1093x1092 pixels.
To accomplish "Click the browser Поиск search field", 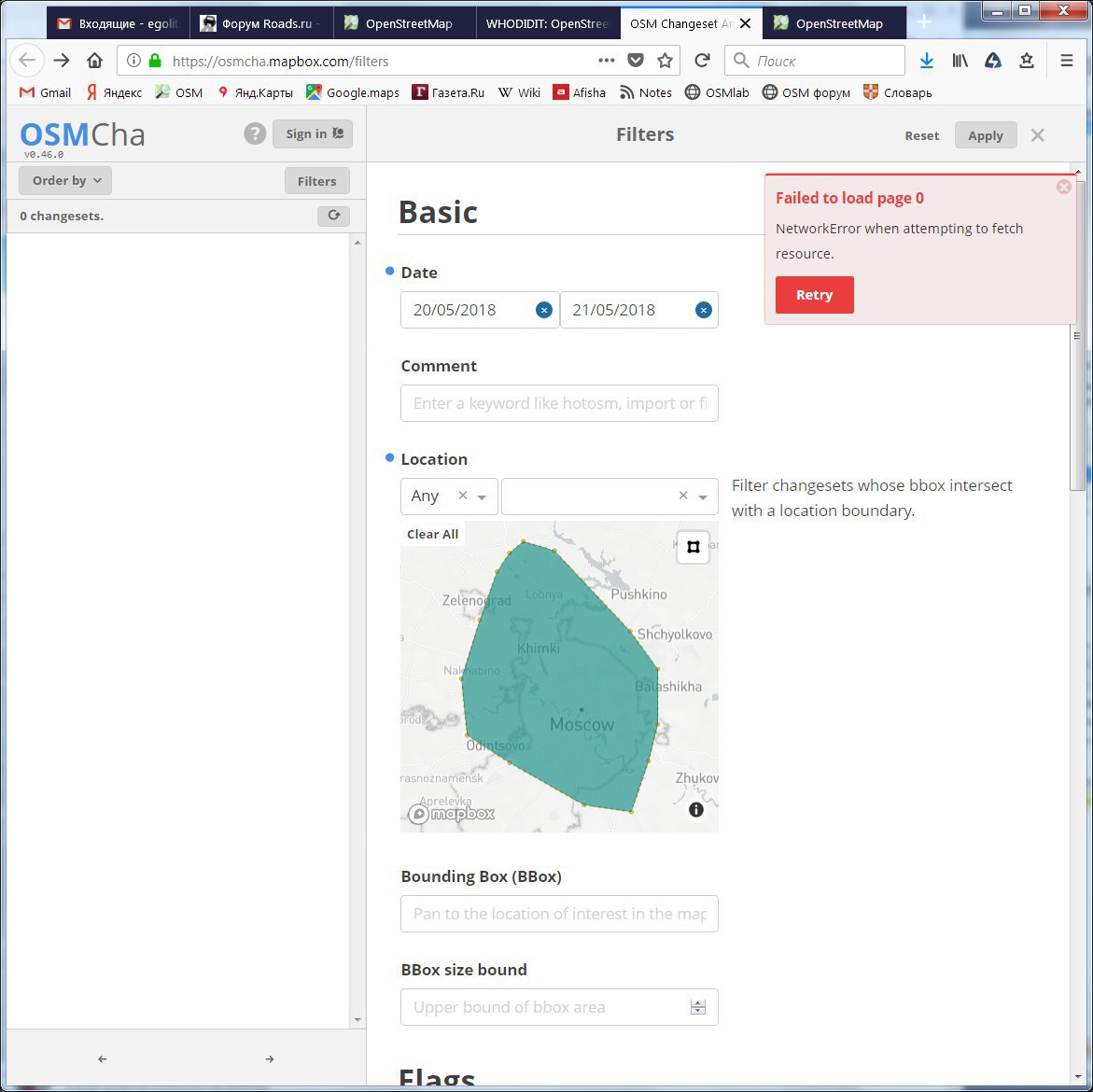I will coord(814,61).
